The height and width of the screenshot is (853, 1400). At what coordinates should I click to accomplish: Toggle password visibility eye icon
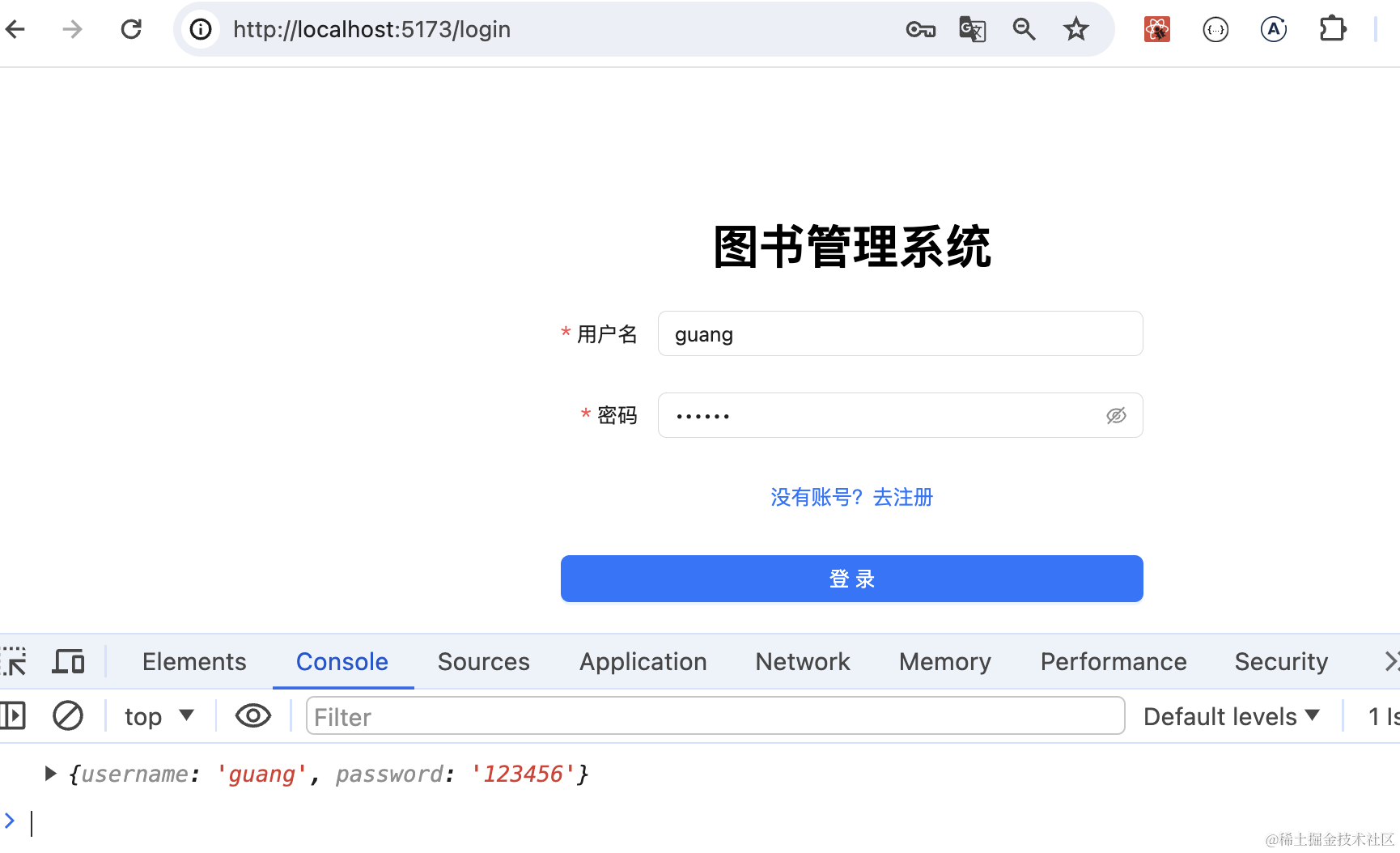coord(1116,416)
